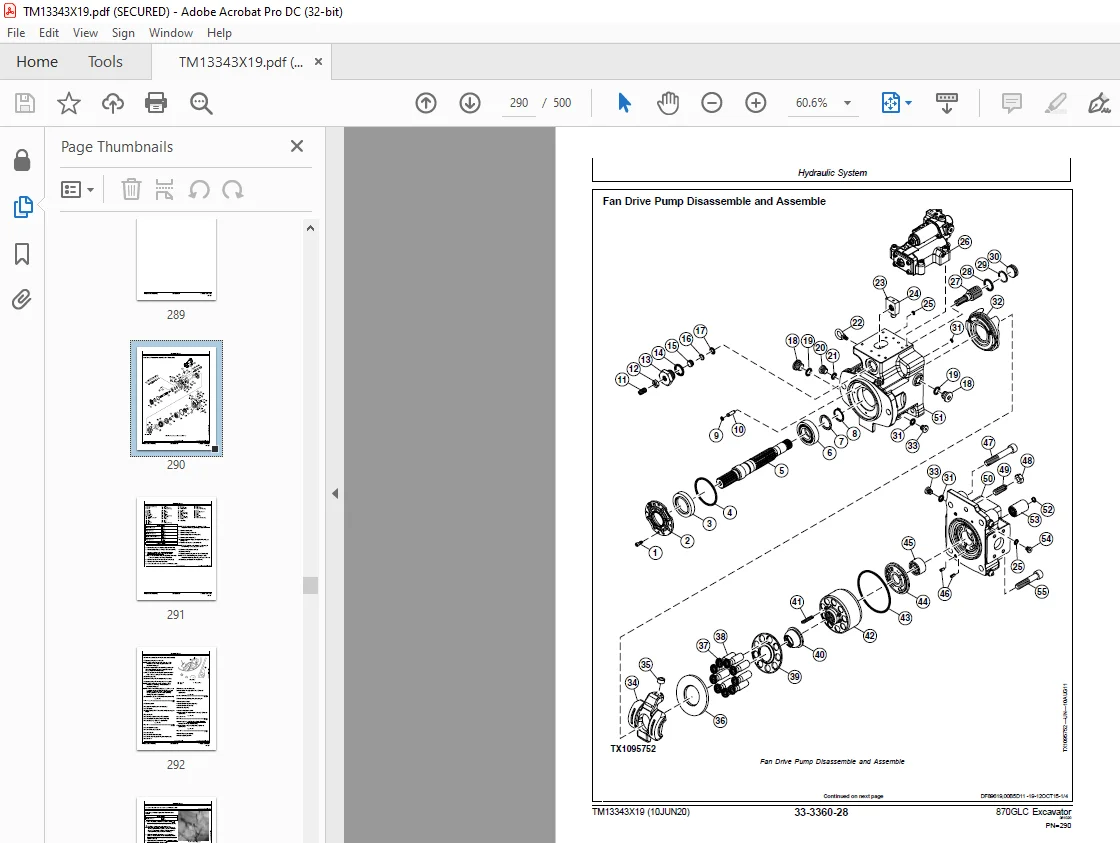Open the Edit menu
The width and height of the screenshot is (1120, 843).
tap(49, 33)
